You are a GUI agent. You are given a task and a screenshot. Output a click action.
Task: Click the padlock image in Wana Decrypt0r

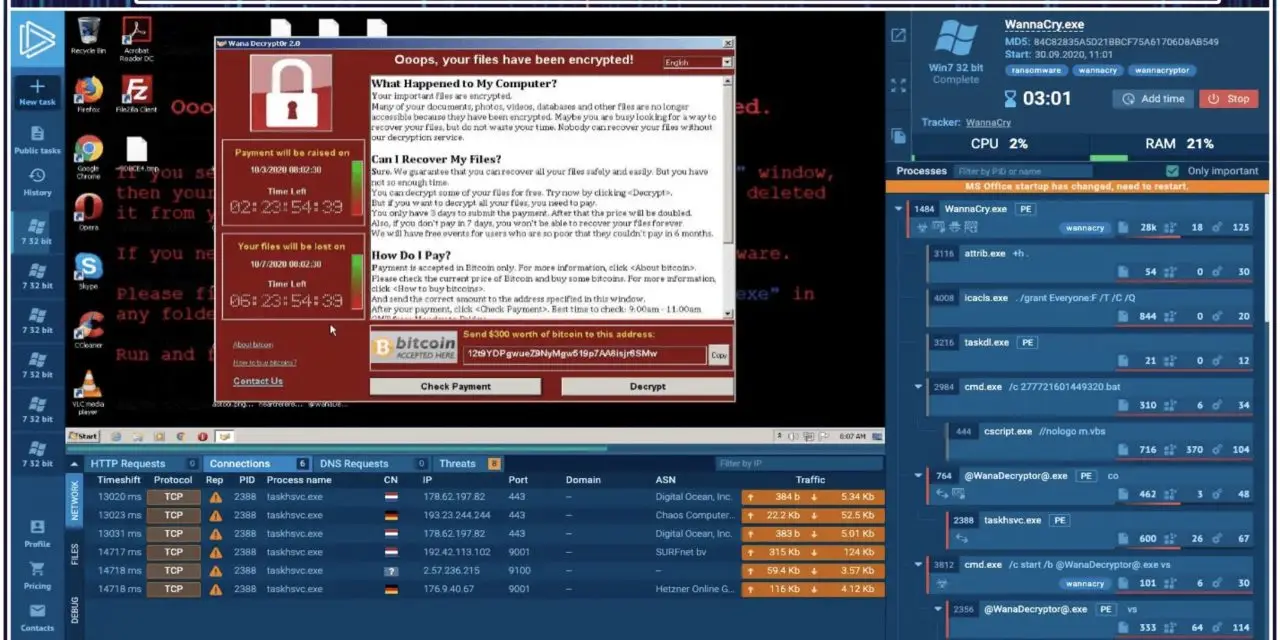290,93
